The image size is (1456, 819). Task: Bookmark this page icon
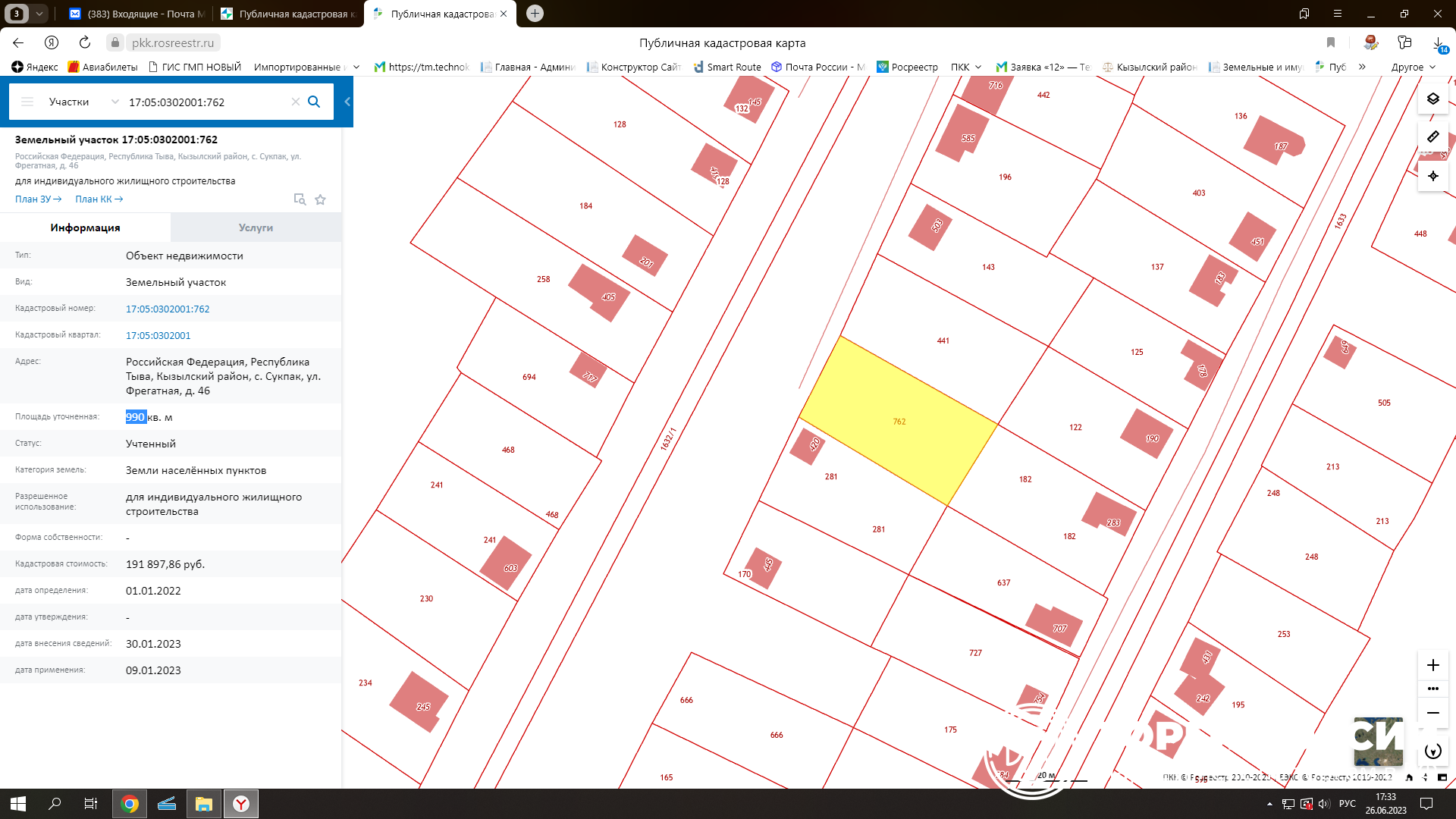tap(1330, 42)
